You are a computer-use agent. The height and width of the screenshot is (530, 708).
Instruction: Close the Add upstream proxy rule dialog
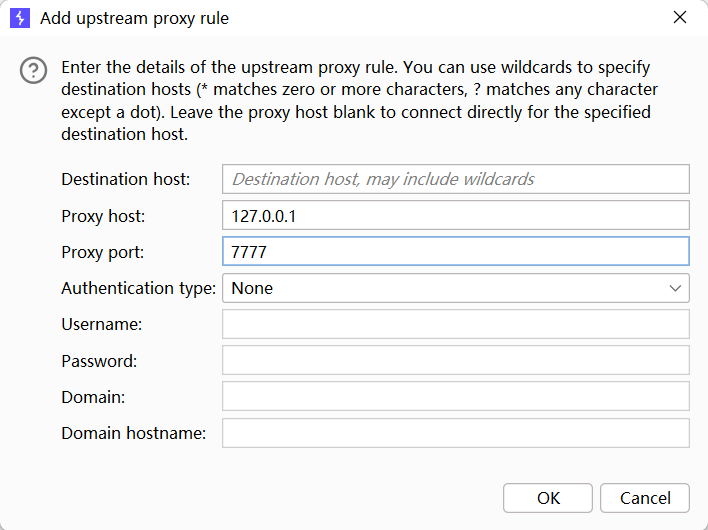tap(680, 18)
